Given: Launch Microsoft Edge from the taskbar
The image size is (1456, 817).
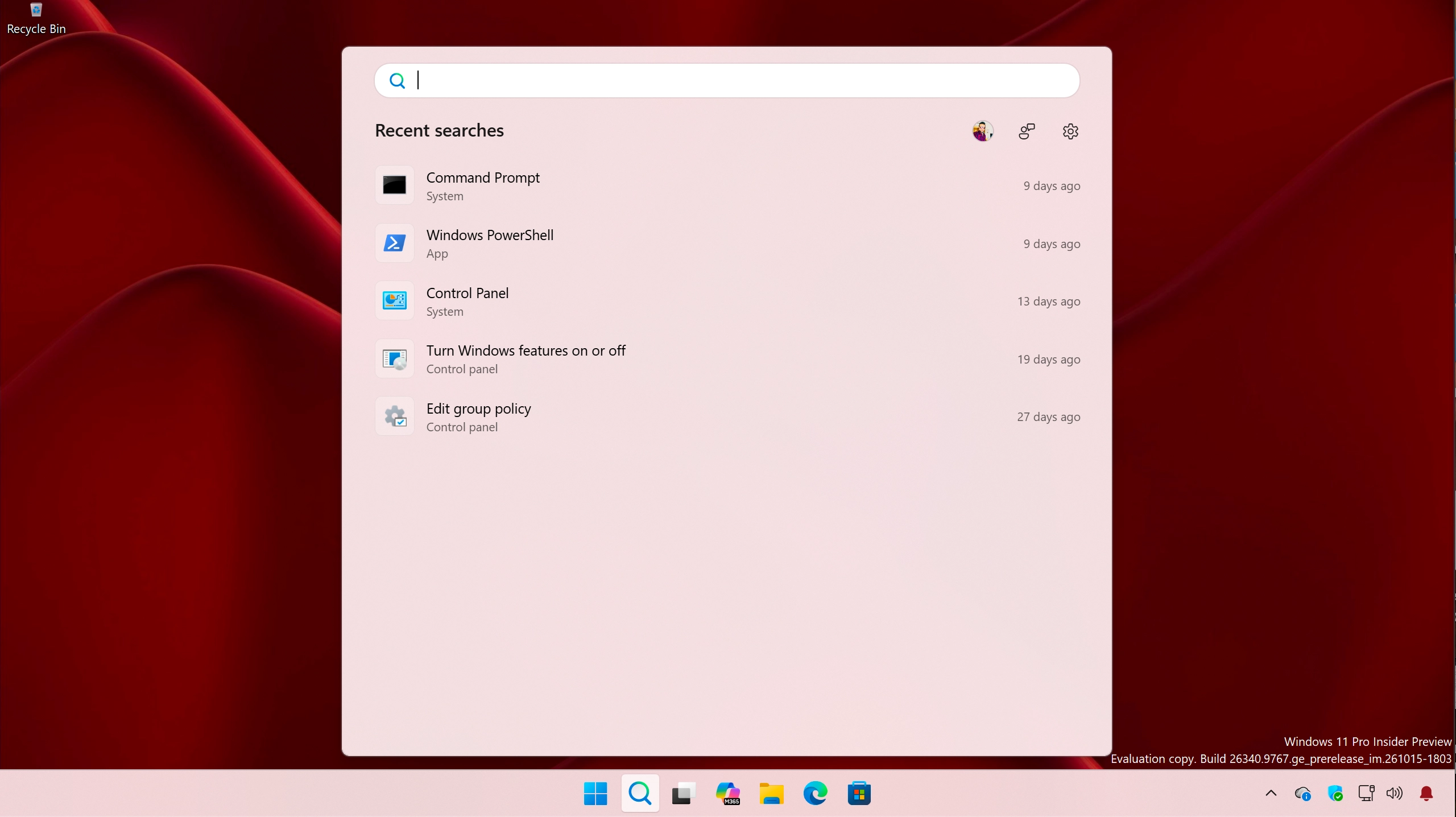Looking at the screenshot, I should (x=815, y=793).
